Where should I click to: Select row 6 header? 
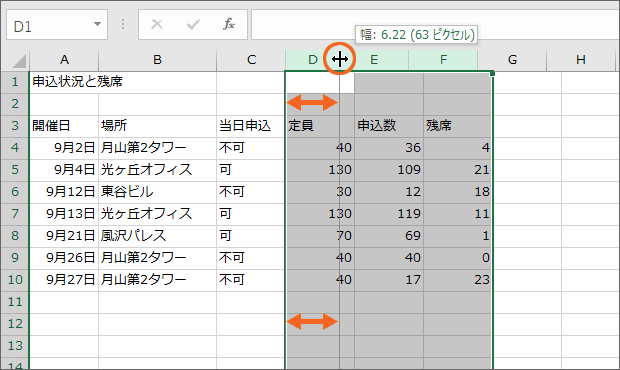coord(15,192)
